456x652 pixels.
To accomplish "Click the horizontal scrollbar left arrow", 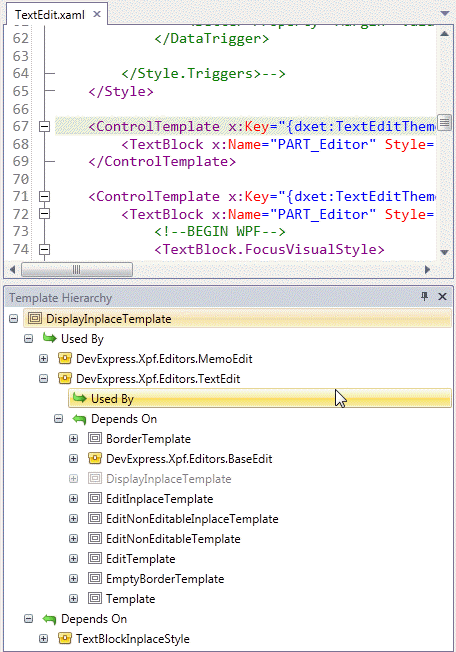I will (12, 269).
